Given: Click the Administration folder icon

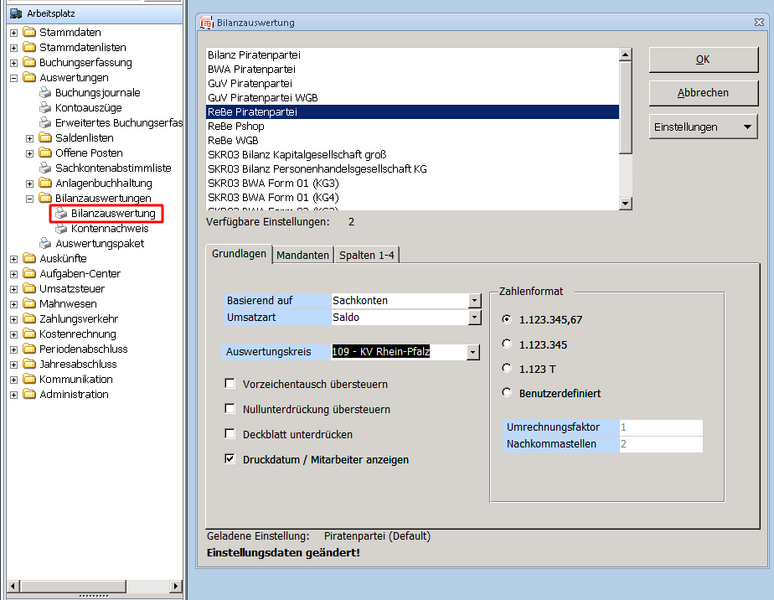Looking at the screenshot, I should pos(29,394).
